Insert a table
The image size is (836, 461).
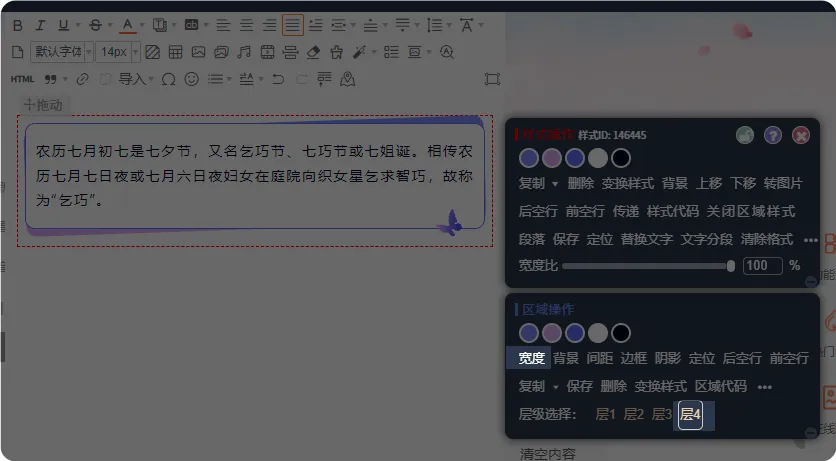[175, 52]
